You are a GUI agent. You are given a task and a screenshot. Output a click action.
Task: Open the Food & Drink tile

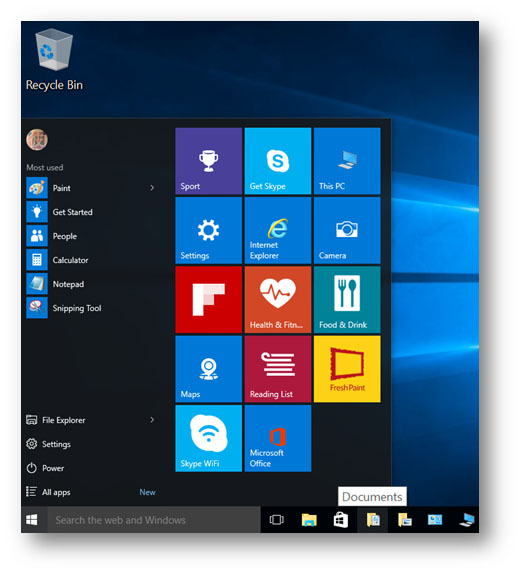(347, 300)
